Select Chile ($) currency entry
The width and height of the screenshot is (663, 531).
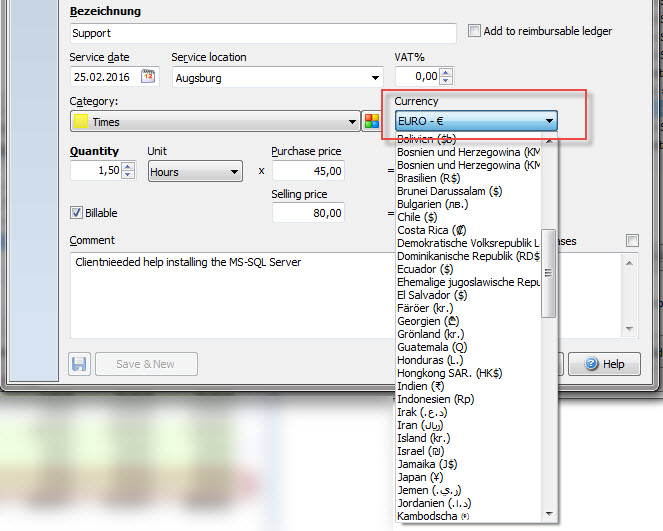click(417, 216)
